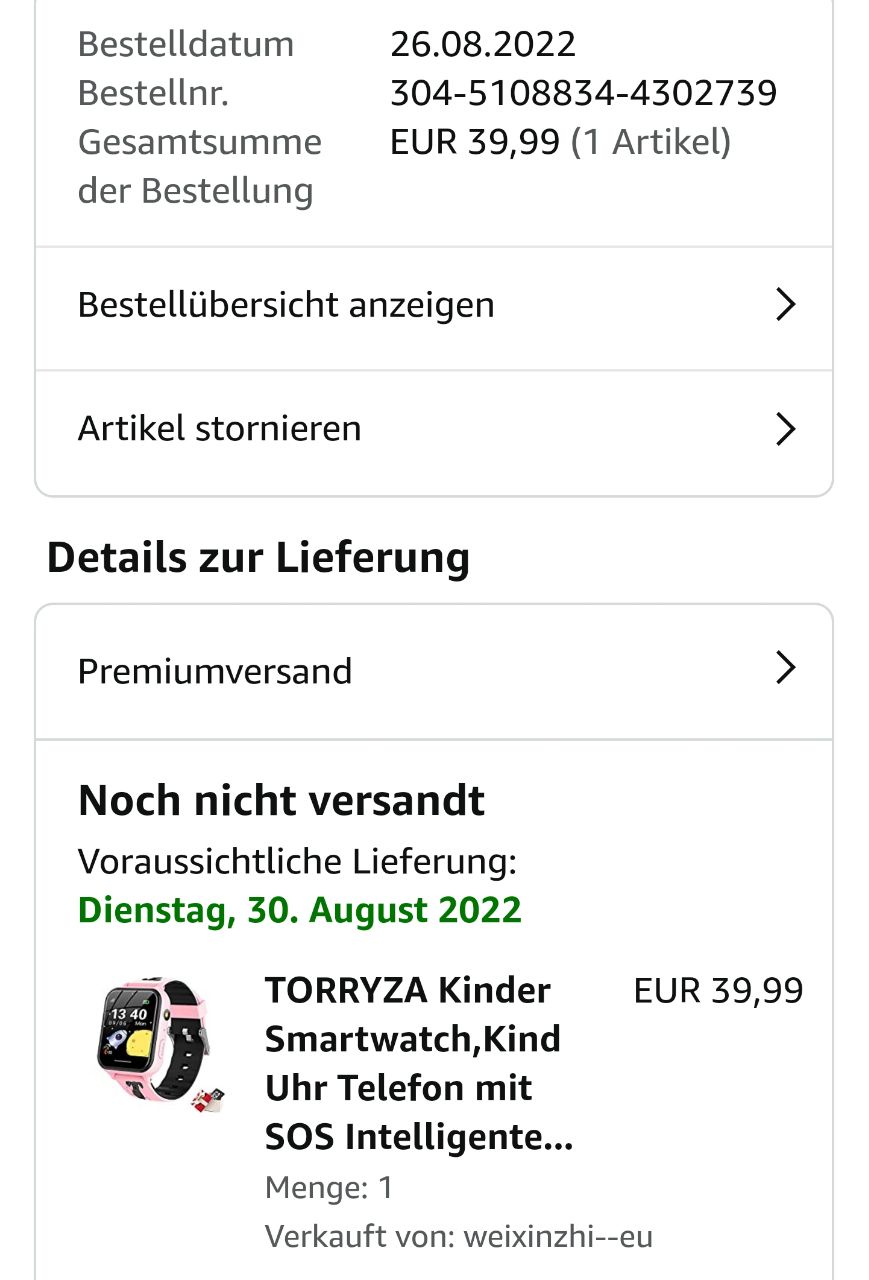The width and height of the screenshot is (869, 1280).
Task: Select the order number 304-5108834-4302739
Action: tap(583, 93)
